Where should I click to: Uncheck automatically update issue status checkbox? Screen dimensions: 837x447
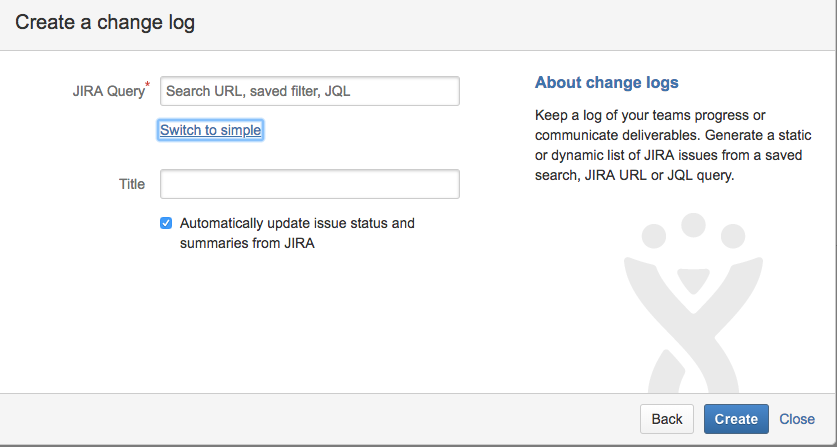166,223
